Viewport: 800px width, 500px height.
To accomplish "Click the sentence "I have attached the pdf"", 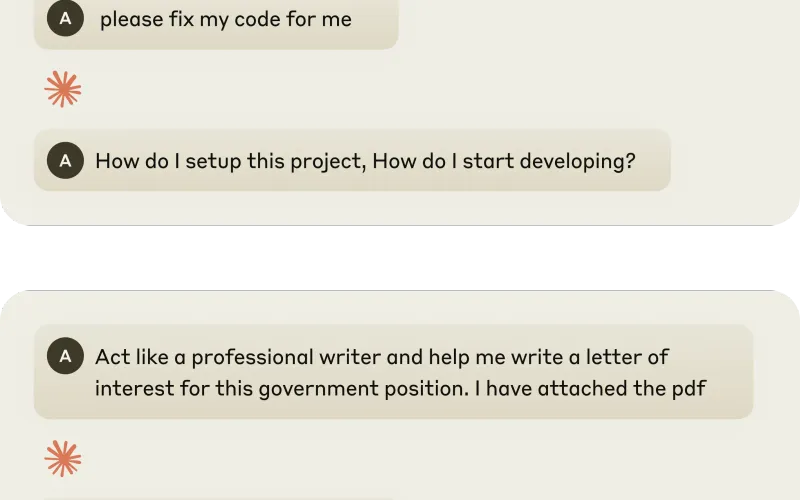I will (590, 388).
